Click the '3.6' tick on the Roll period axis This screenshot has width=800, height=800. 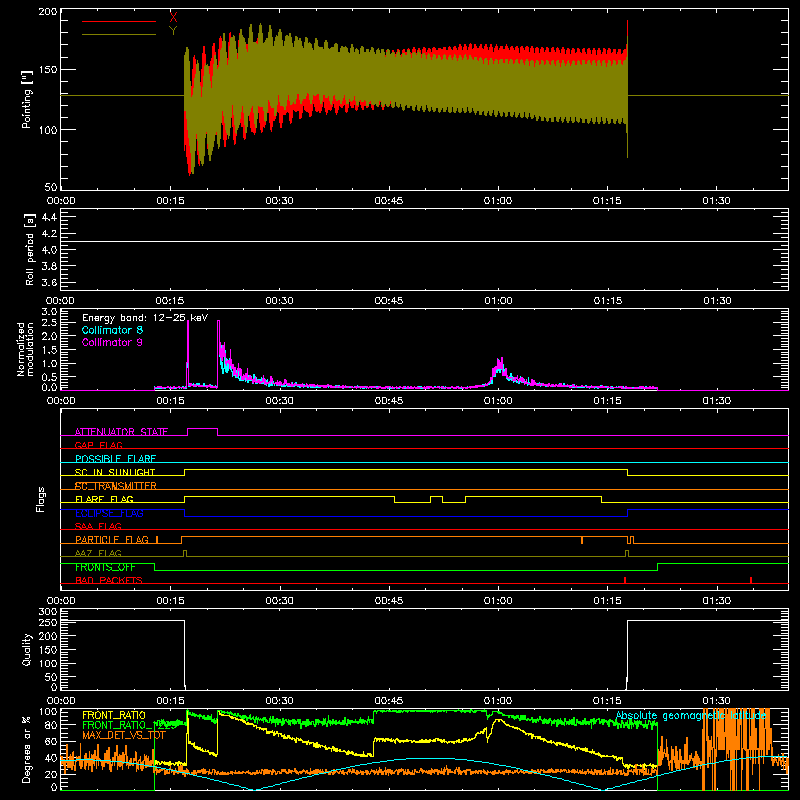pyautogui.click(x=49, y=283)
